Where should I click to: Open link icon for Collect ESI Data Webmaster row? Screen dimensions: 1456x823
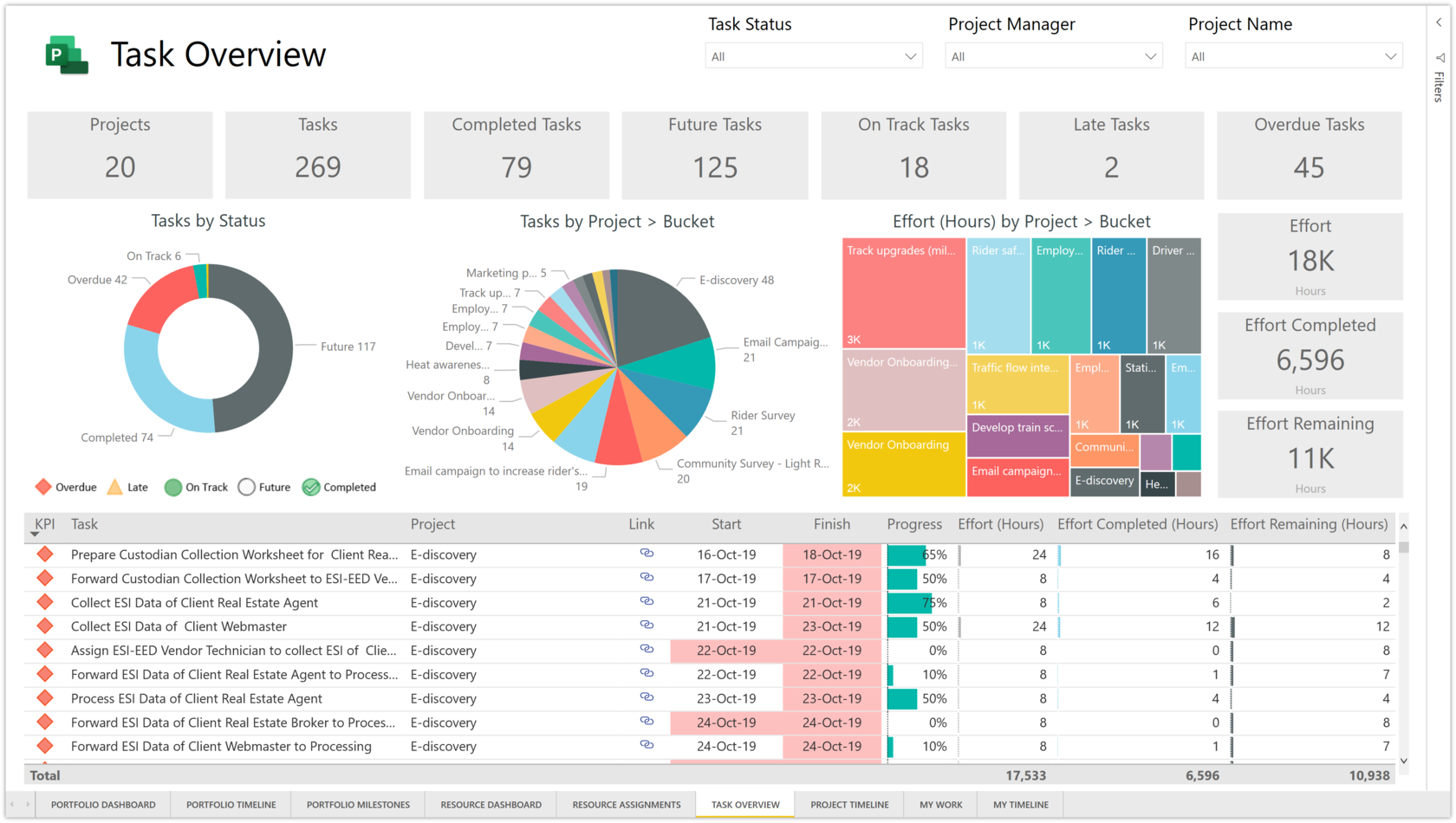(x=647, y=625)
